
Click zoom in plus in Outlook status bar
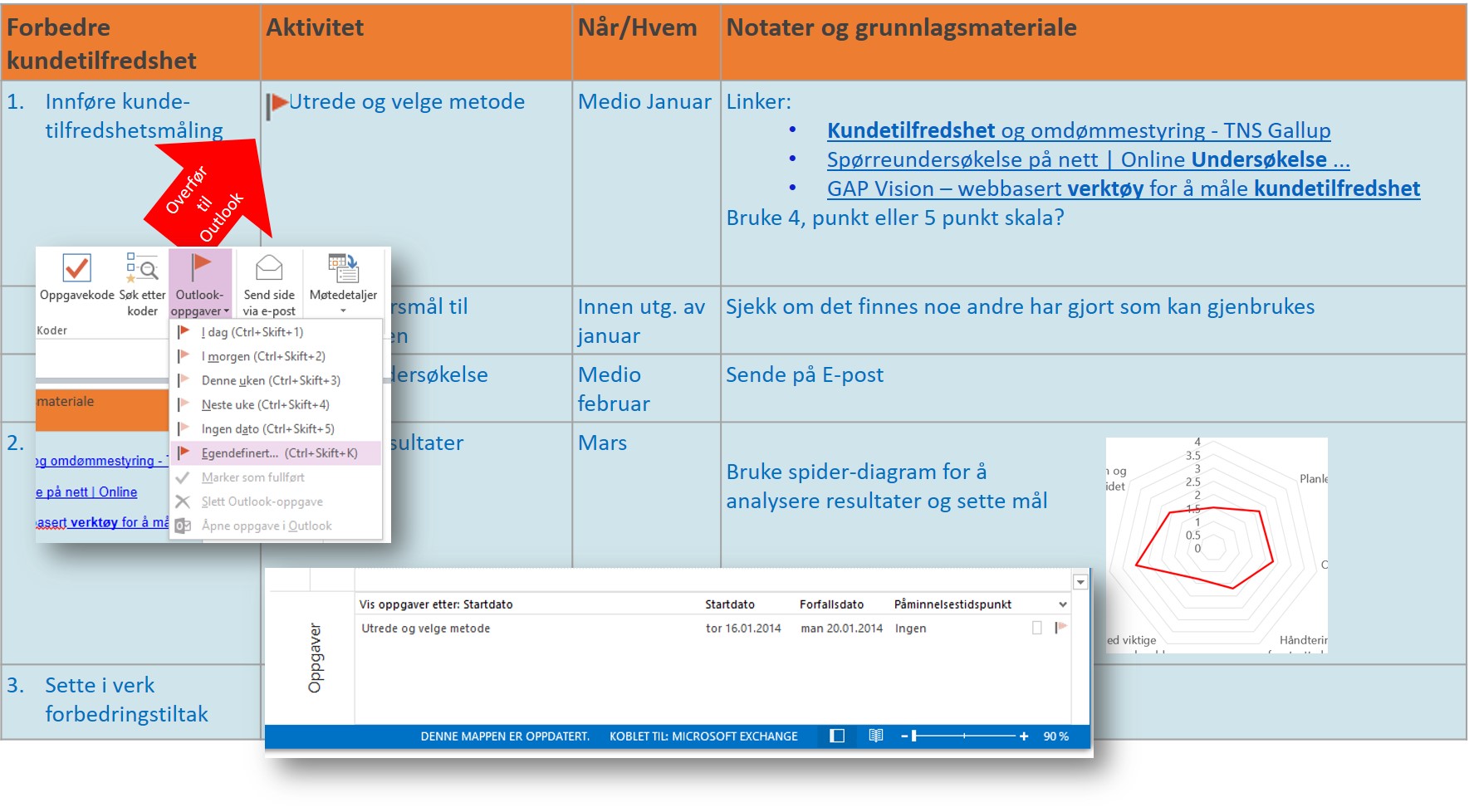(x=1024, y=736)
